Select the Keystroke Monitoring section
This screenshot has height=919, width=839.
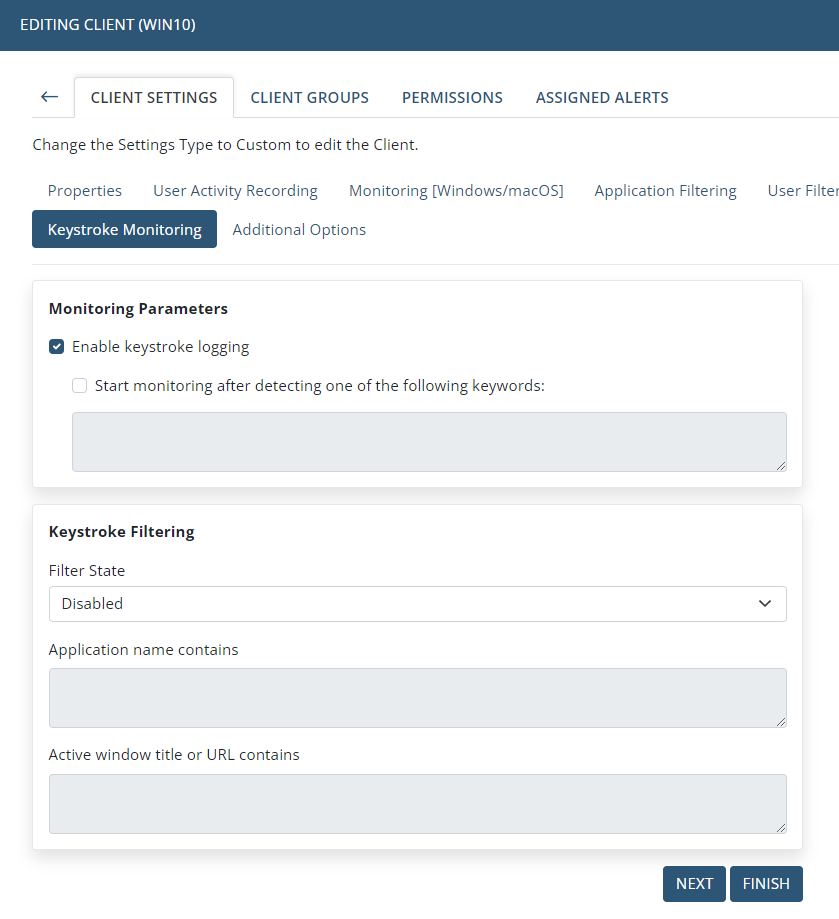click(124, 229)
